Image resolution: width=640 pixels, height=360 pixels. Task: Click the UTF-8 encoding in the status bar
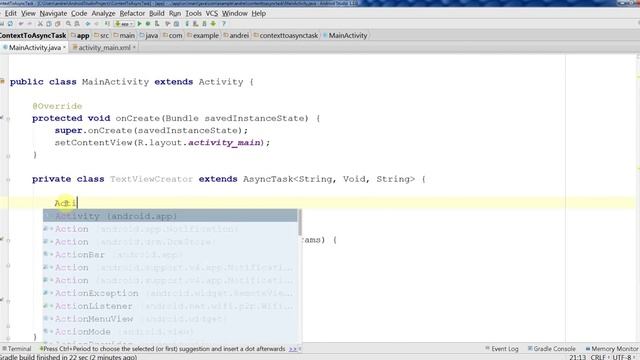[x=622, y=357]
